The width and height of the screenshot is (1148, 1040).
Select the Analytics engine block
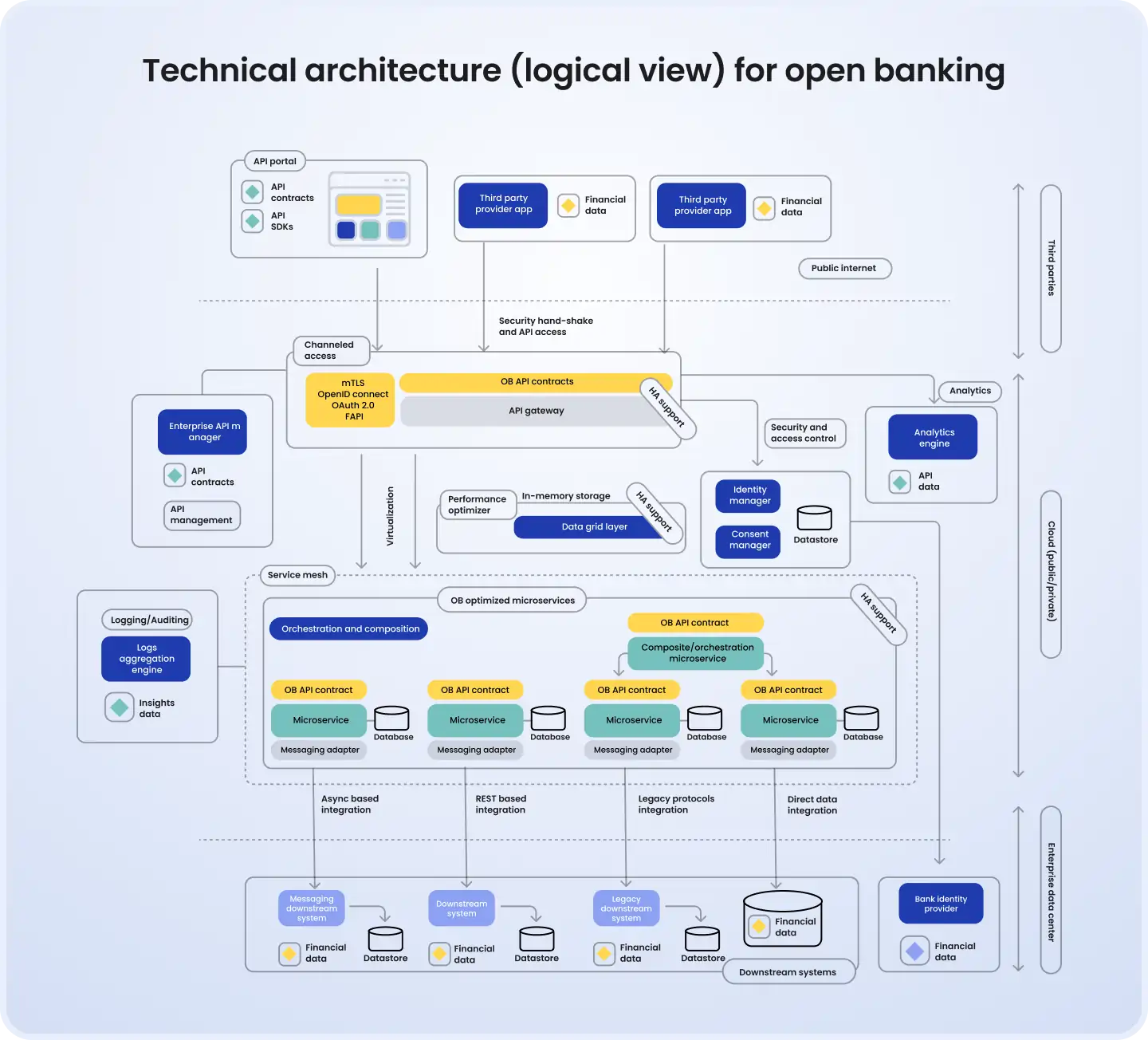coord(933,437)
